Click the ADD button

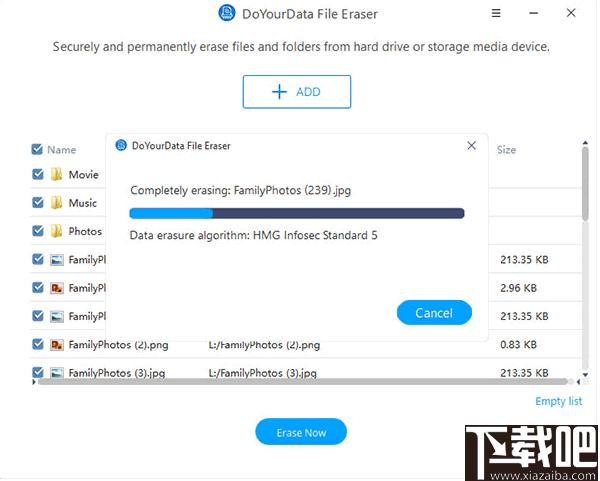pos(297,92)
